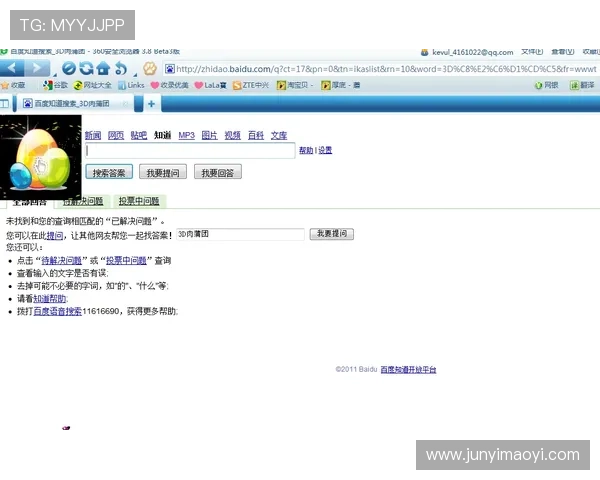Open the LaLa heart bookmark
The height and width of the screenshot is (480, 600).
[x=210, y=85]
